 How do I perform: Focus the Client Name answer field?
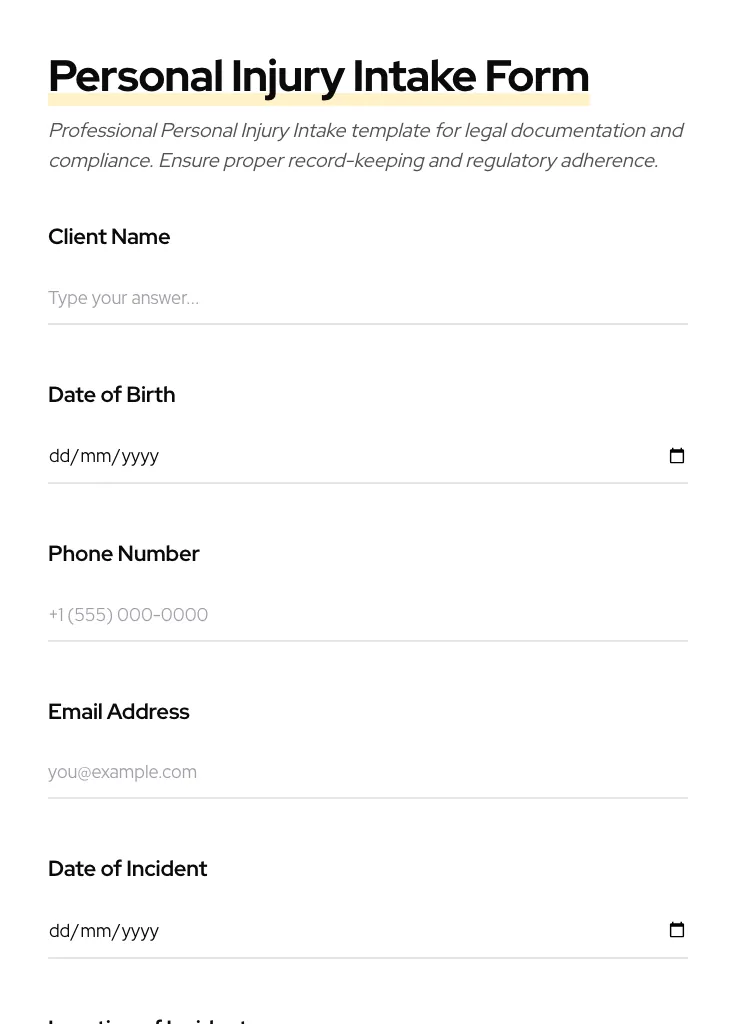click(367, 298)
